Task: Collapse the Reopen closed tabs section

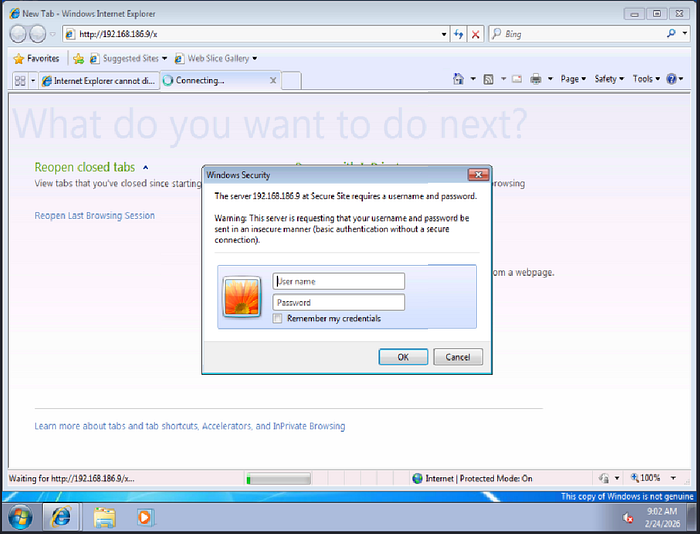Action: coord(146,167)
